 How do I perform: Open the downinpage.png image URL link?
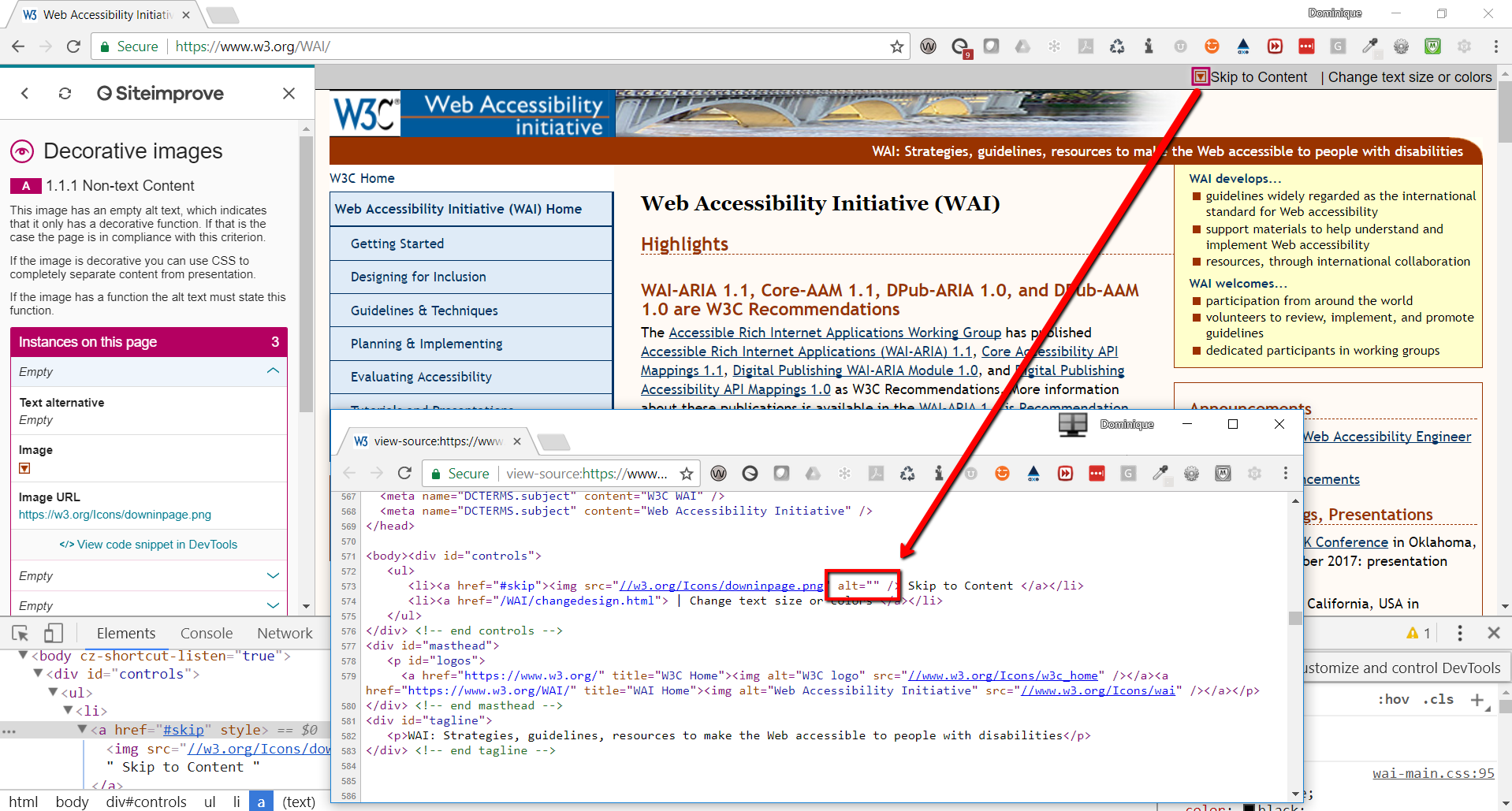[115, 515]
